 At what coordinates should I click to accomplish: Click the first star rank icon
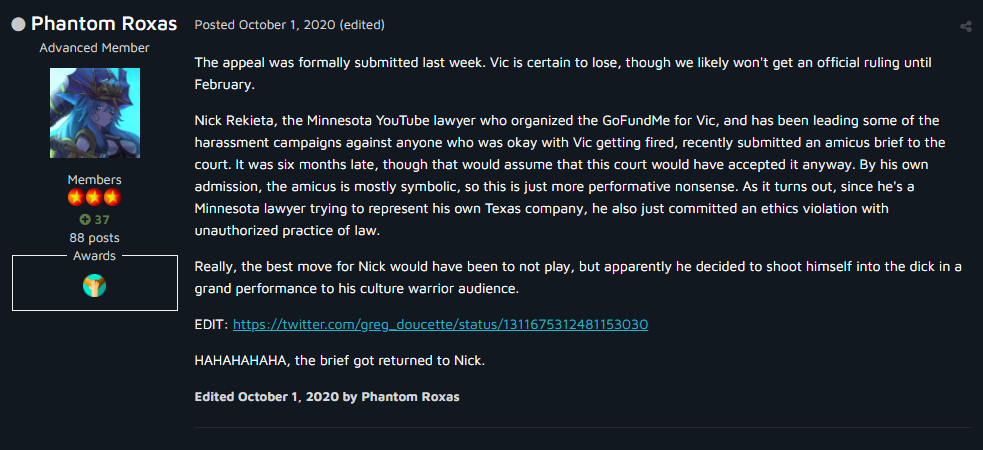(x=76, y=199)
